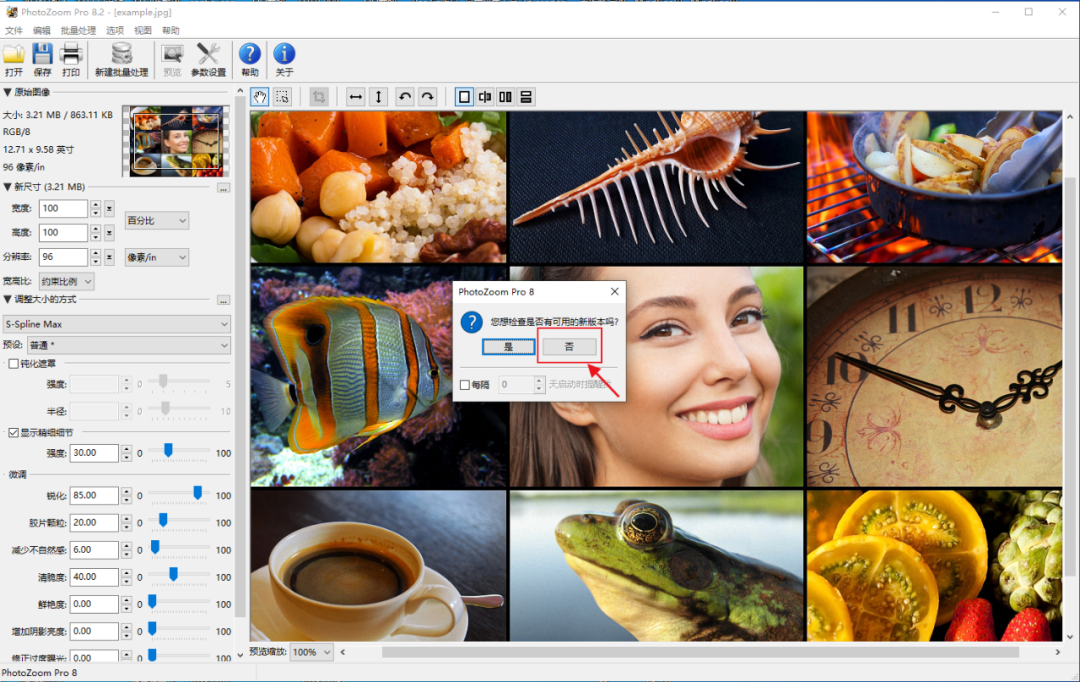The image size is (1080, 682).
Task: Click the horizontal preview scrollbar
Action: [700, 652]
